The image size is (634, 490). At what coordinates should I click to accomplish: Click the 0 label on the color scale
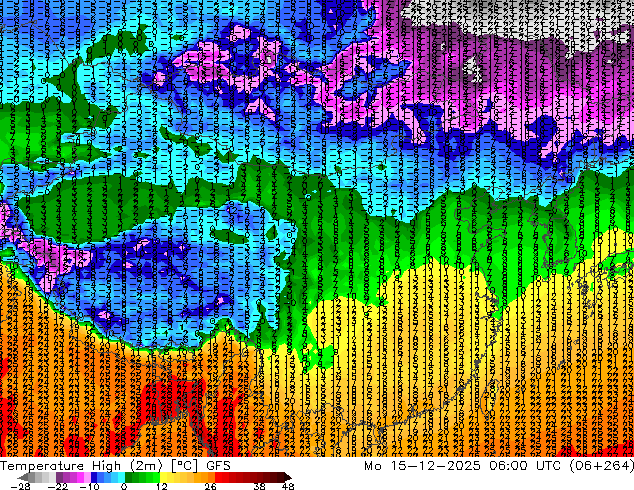click(124, 486)
